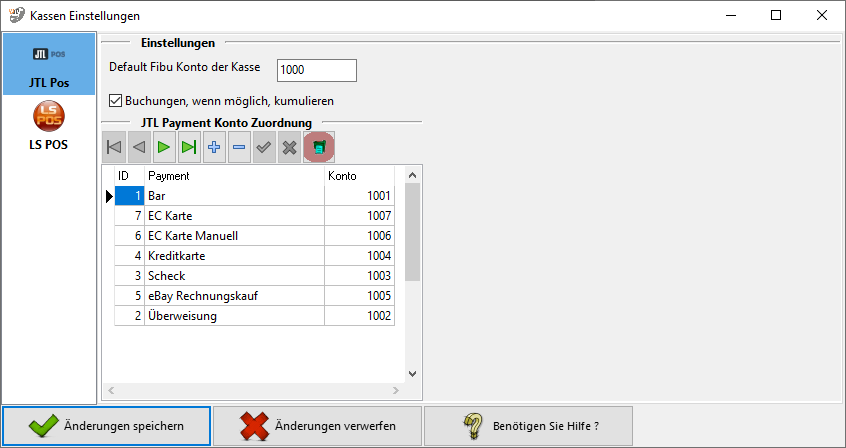Select JTL Pos in the sidebar

click(49, 64)
